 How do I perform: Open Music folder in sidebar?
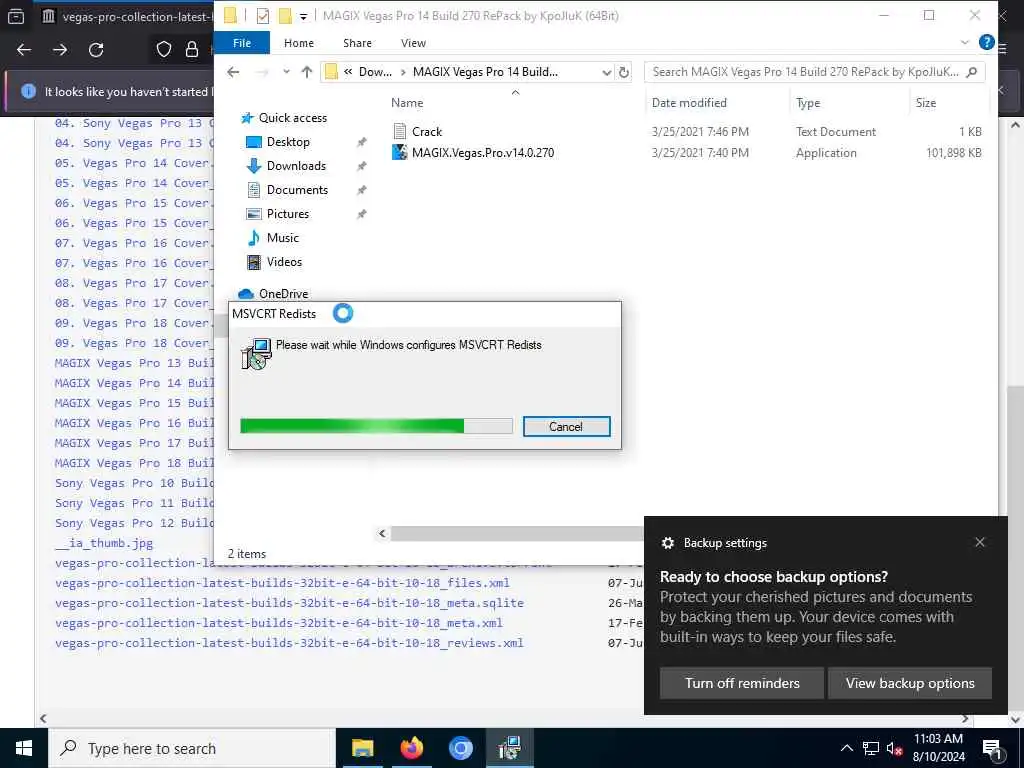(282, 238)
